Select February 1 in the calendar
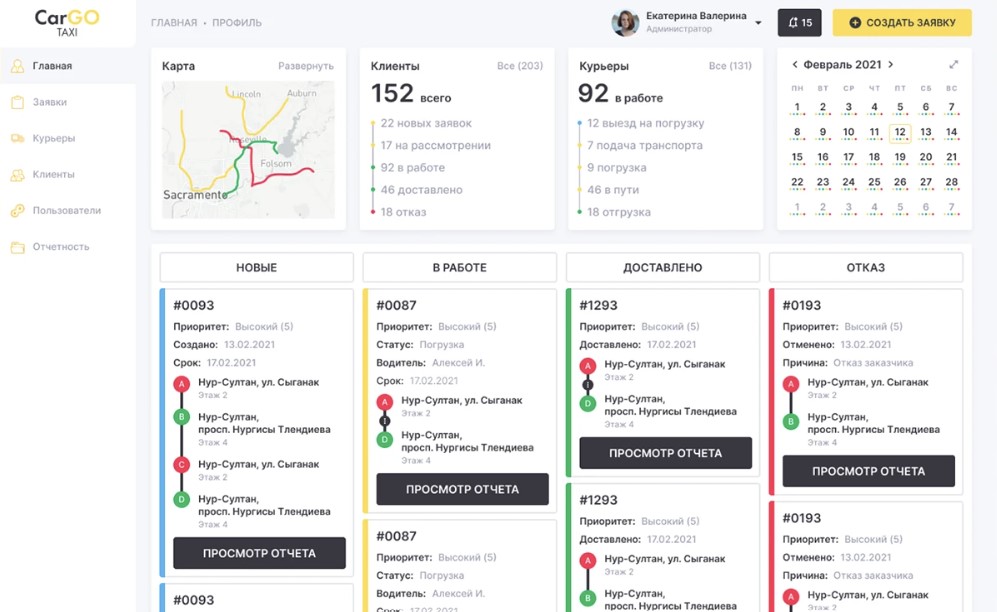 797,107
